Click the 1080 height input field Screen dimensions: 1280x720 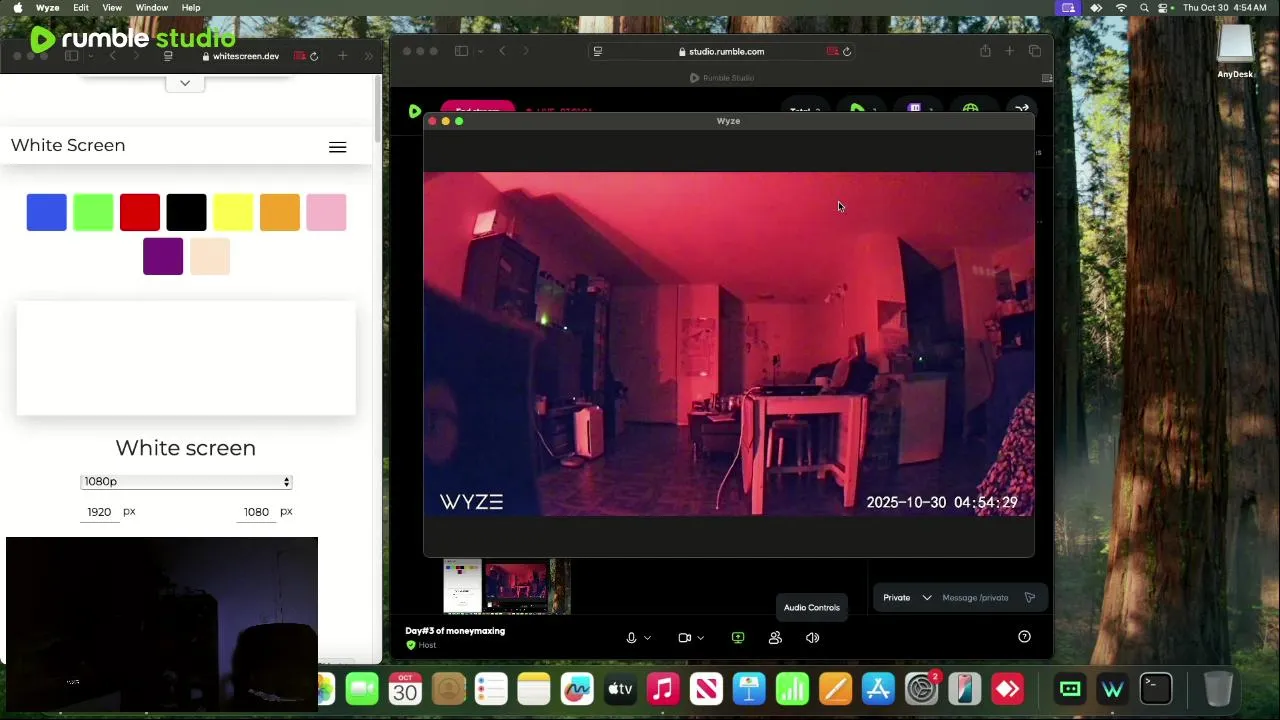[257, 512]
